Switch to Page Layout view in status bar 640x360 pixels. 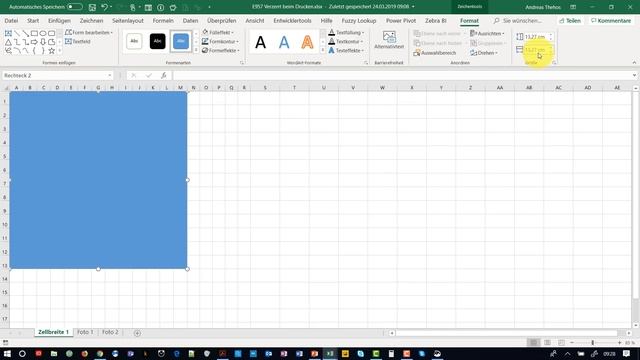point(547,342)
